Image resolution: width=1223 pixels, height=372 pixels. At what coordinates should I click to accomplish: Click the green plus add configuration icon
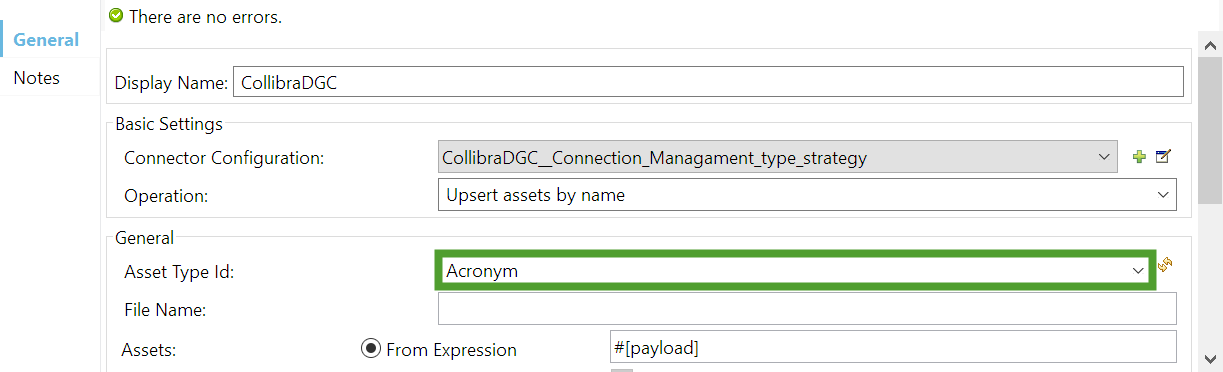point(1139,157)
